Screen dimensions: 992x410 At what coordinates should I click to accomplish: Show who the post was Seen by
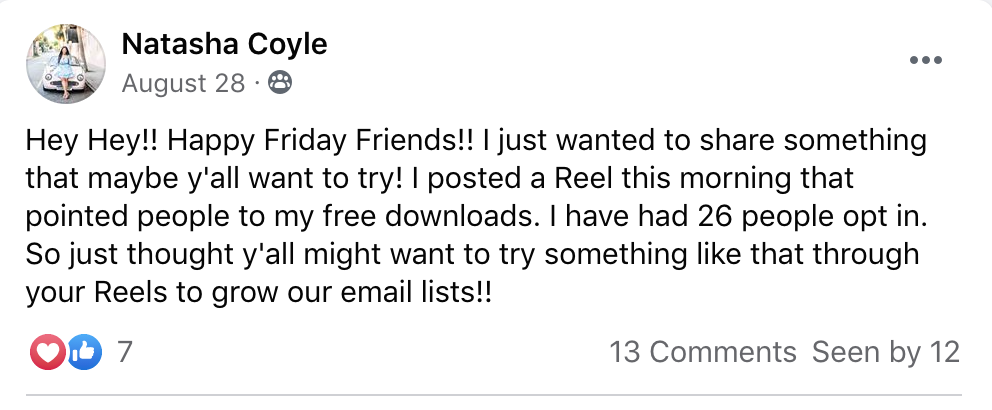(x=886, y=352)
